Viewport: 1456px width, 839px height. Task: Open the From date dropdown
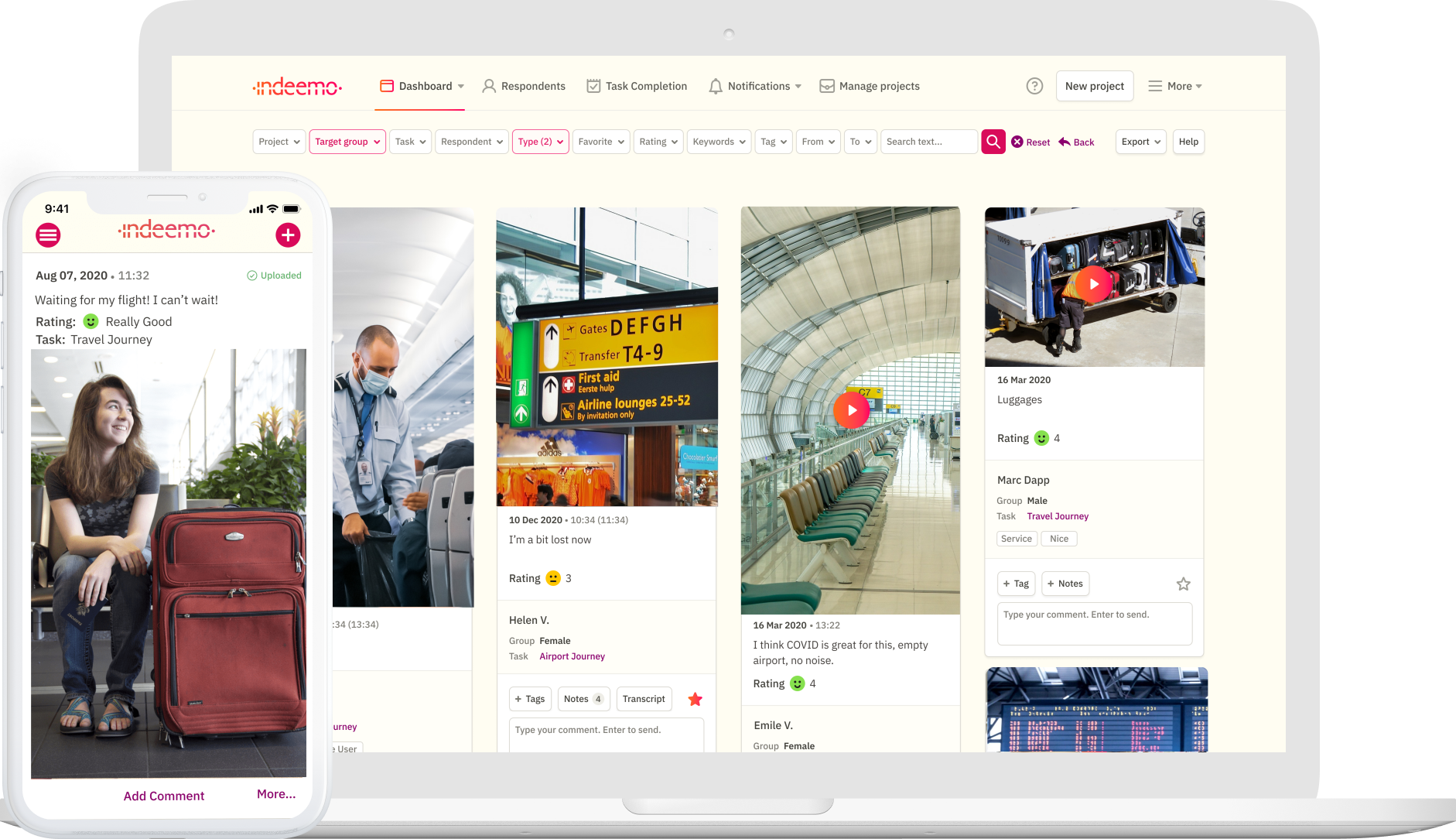click(x=819, y=142)
